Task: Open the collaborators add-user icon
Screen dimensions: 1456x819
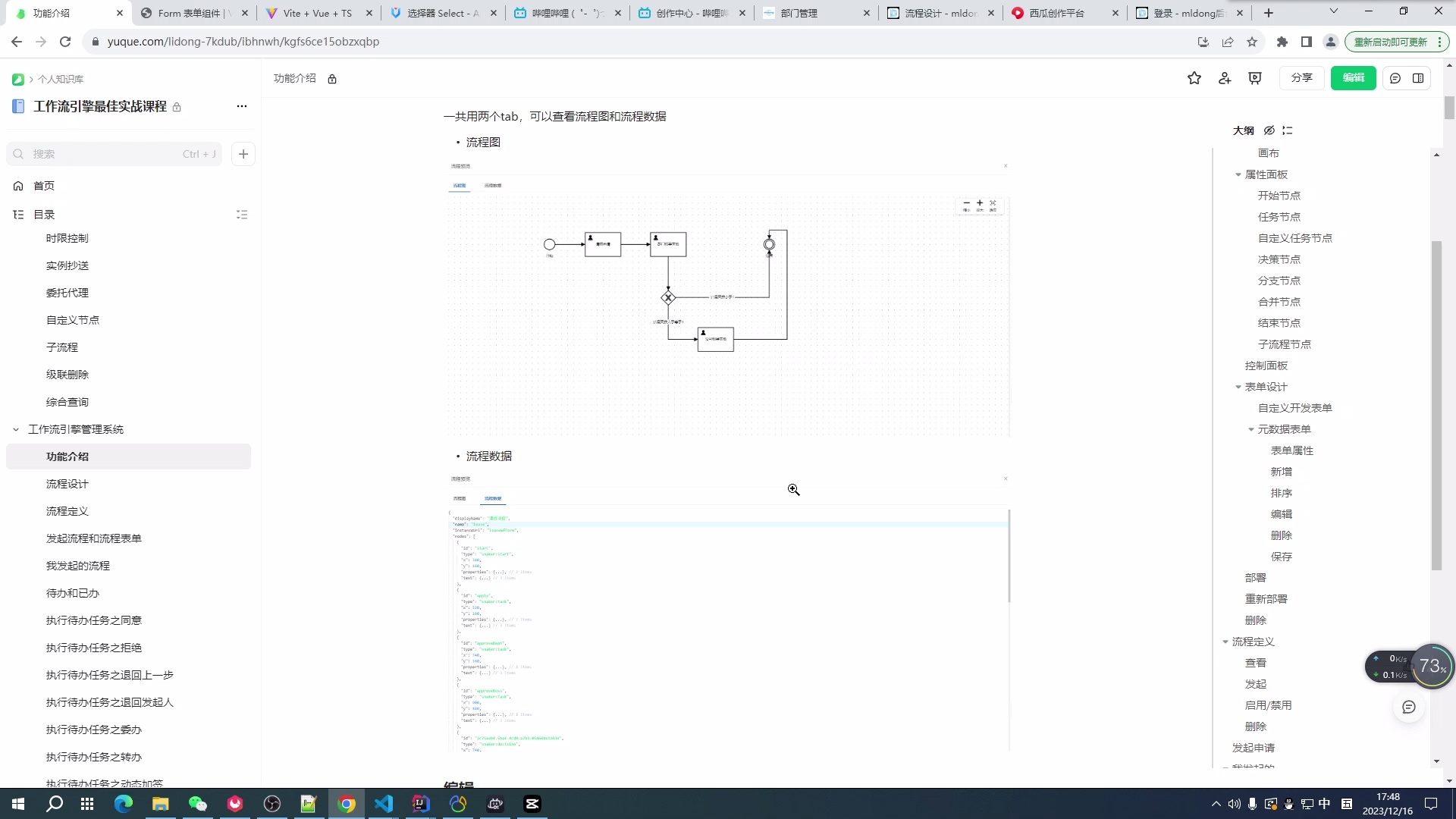Action: click(1225, 78)
